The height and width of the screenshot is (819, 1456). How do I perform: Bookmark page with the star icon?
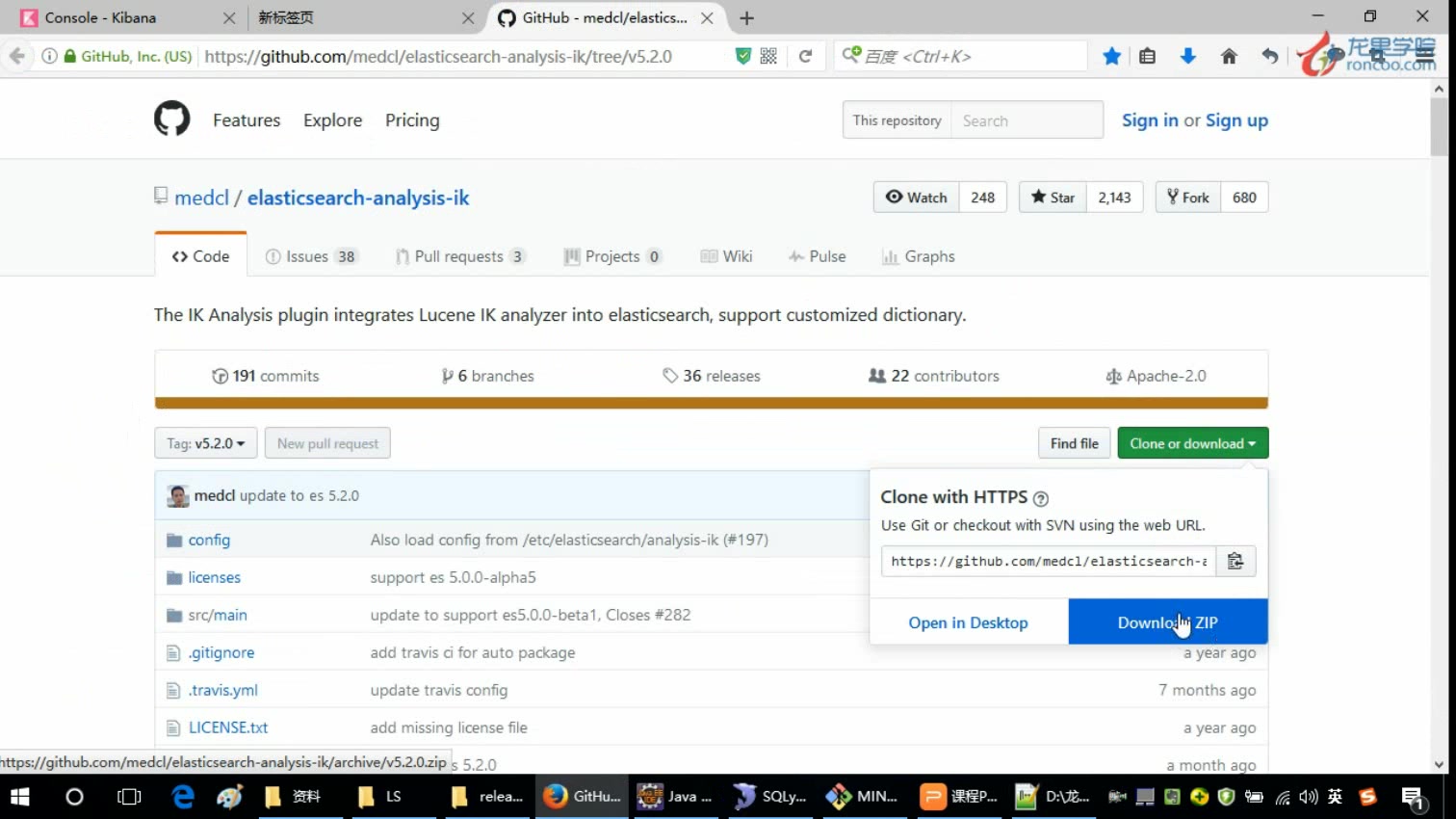pos(1111,56)
